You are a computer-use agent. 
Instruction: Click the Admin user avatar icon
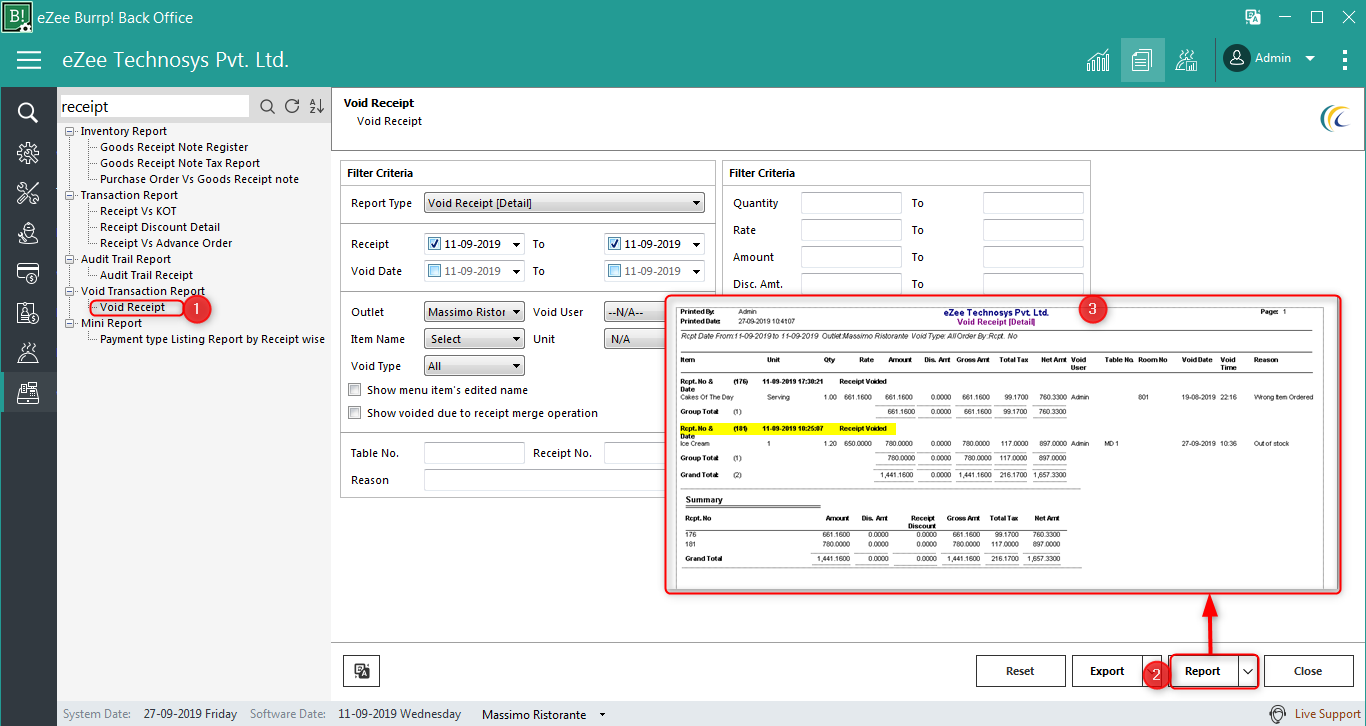[x=1237, y=59]
